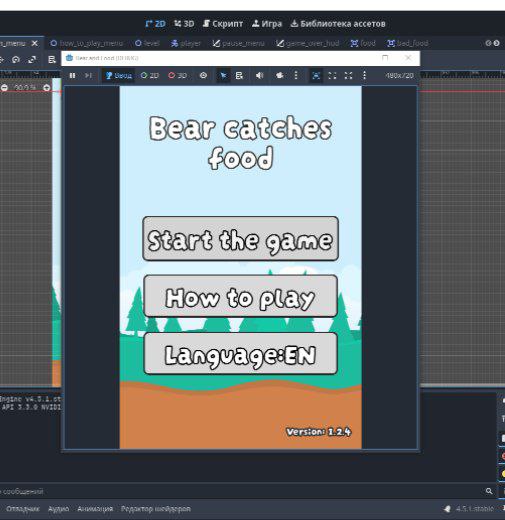
Task: Click the stretch to fit icon
Action: [348, 76]
